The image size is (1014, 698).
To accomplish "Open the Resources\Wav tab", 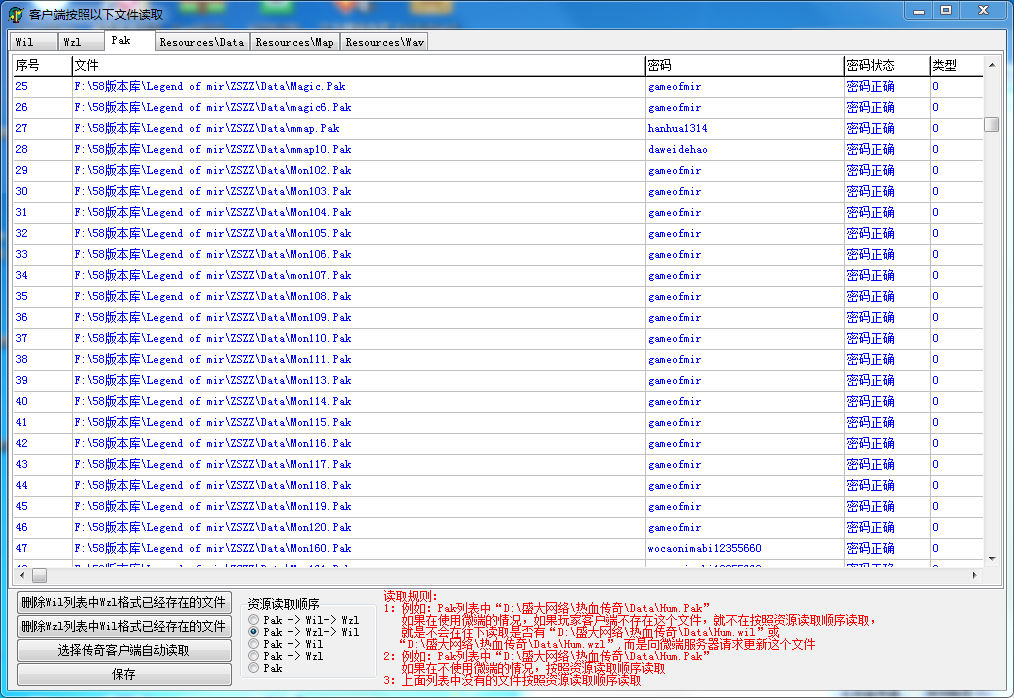I will (x=384, y=42).
